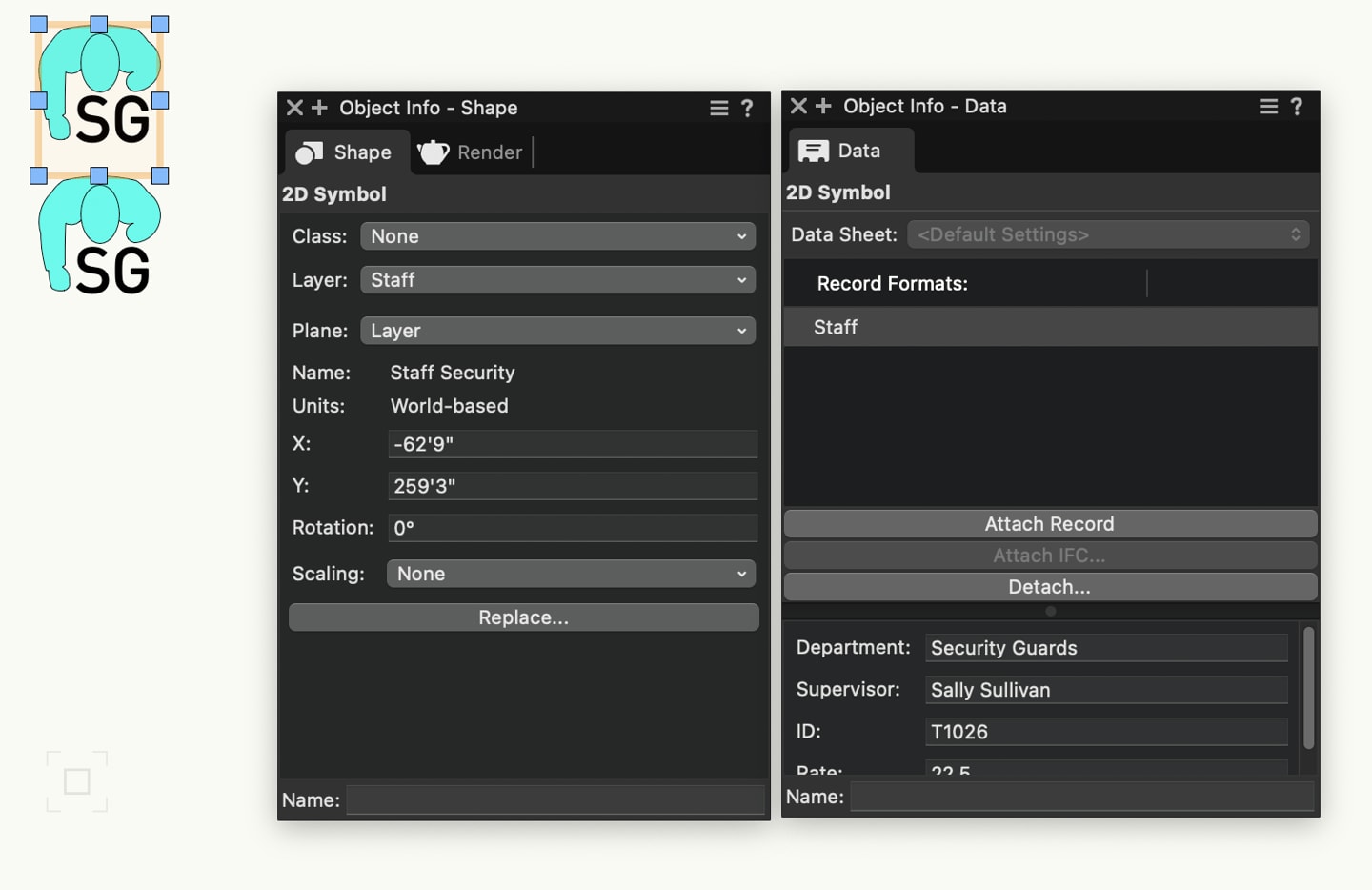1372x890 pixels.
Task: Click the Y coordinate field
Action: pos(573,486)
